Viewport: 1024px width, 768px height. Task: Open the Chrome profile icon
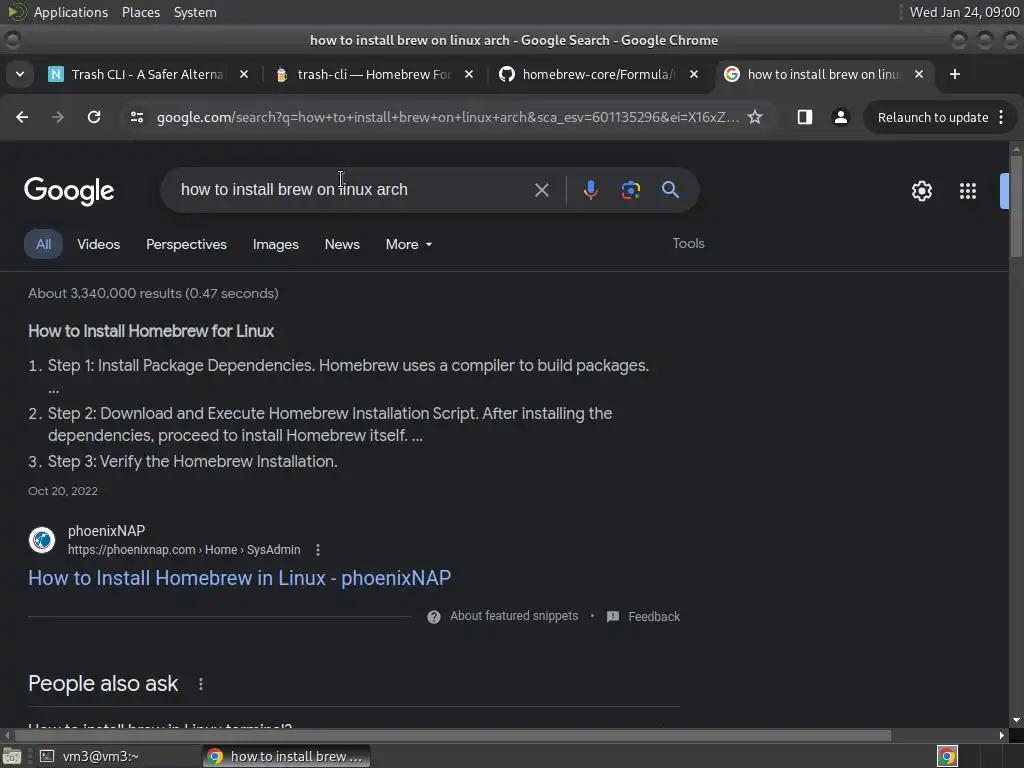[840, 117]
